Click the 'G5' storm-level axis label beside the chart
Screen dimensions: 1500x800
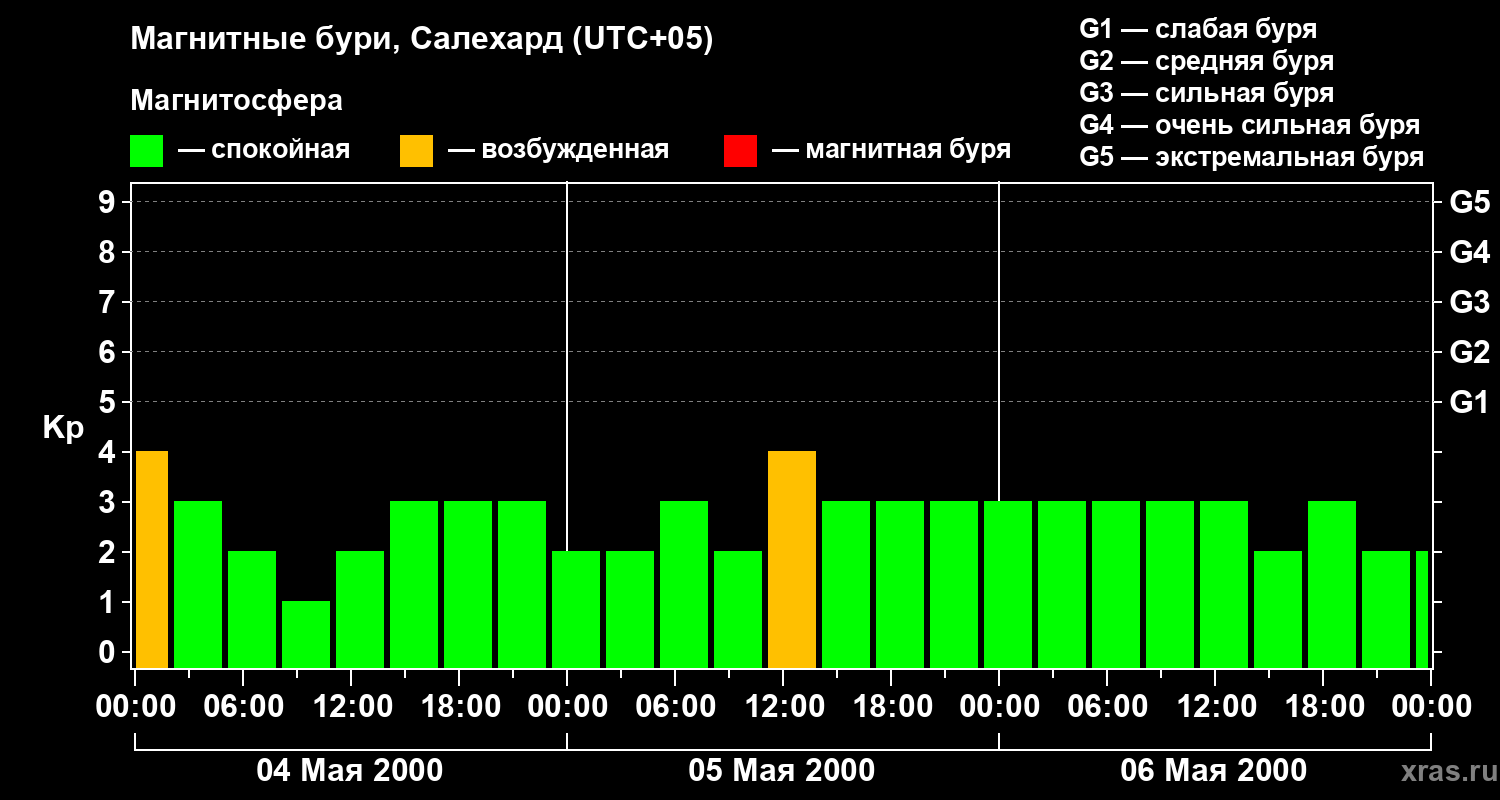click(x=1470, y=202)
